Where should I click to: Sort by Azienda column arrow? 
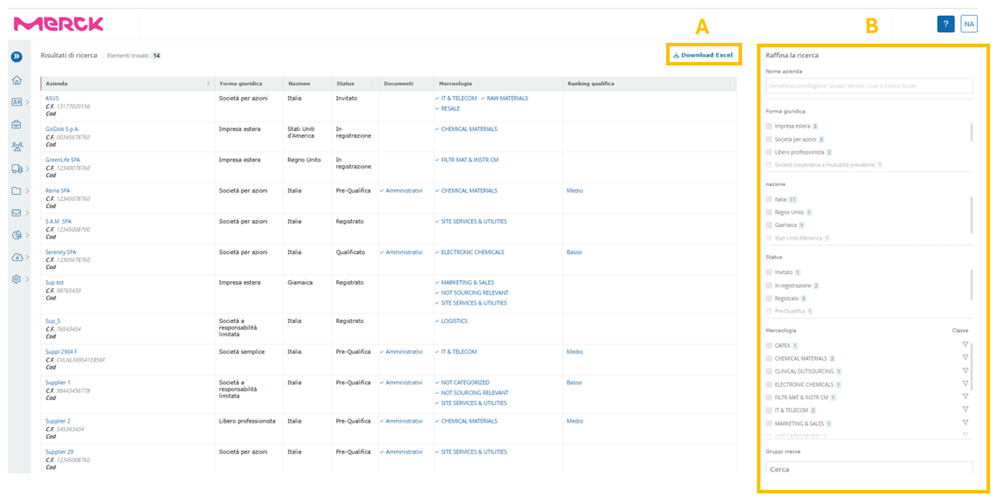(208, 84)
